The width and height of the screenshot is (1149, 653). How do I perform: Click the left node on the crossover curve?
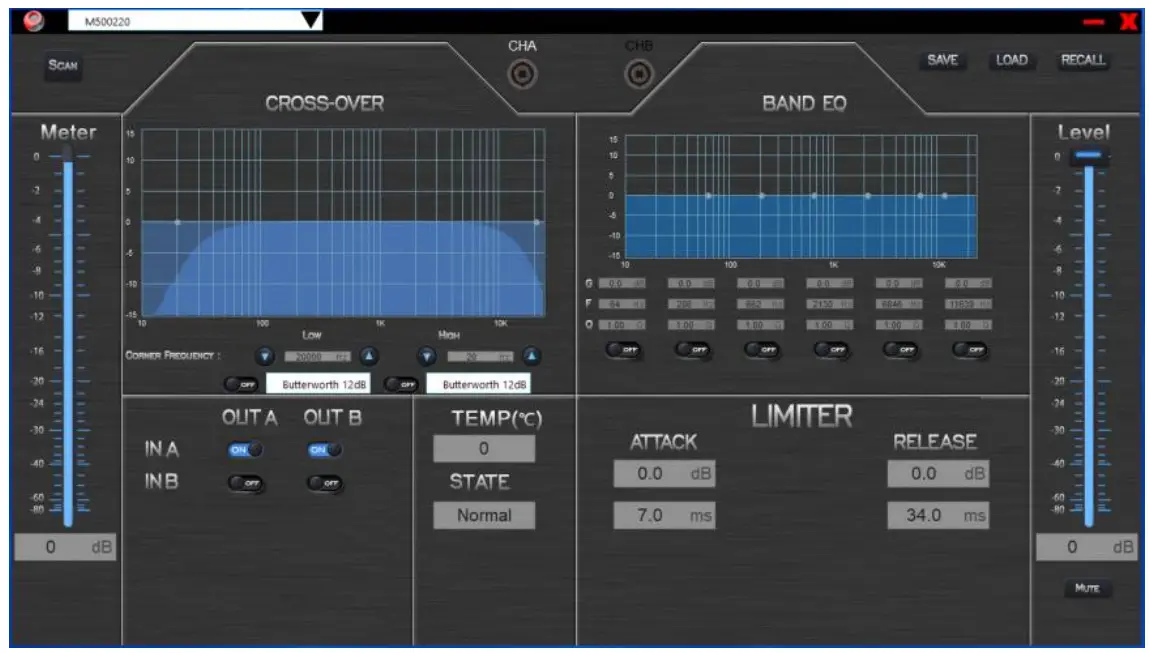177,222
